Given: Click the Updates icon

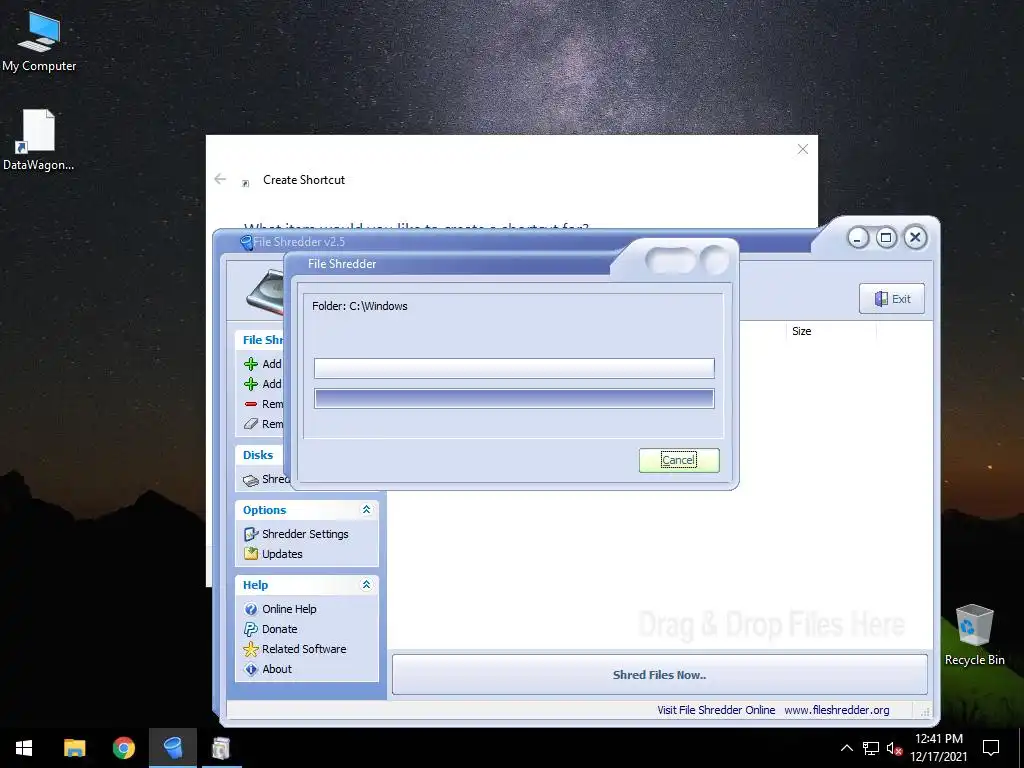Looking at the screenshot, I should (251, 554).
